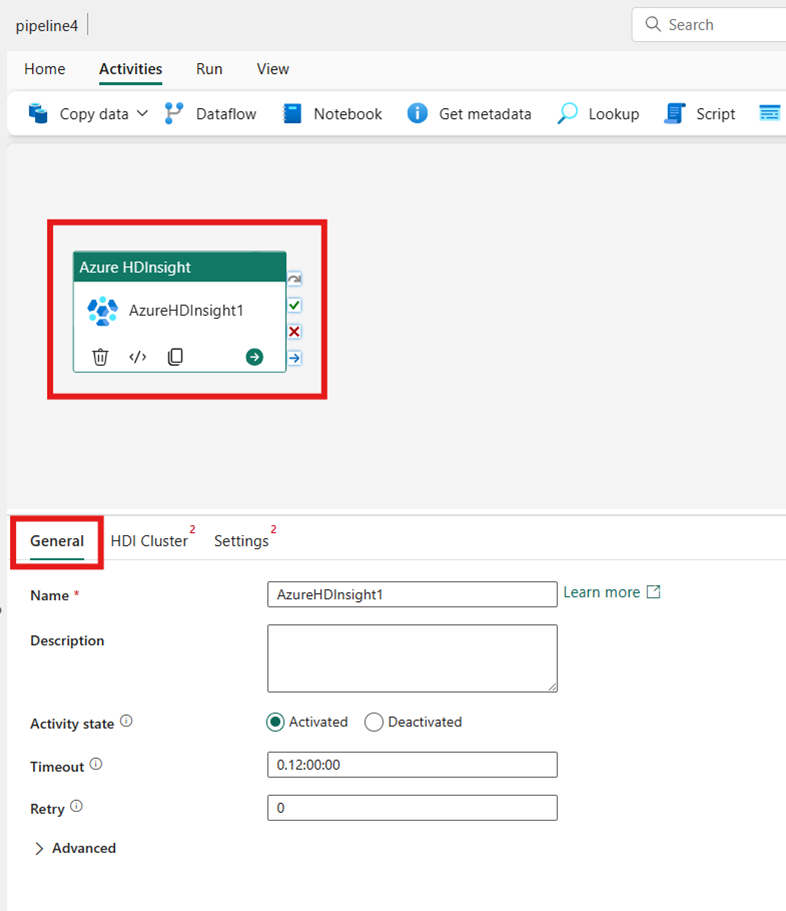Screen dimensions: 786x911
Task: Click the Search box
Action: coord(709,24)
